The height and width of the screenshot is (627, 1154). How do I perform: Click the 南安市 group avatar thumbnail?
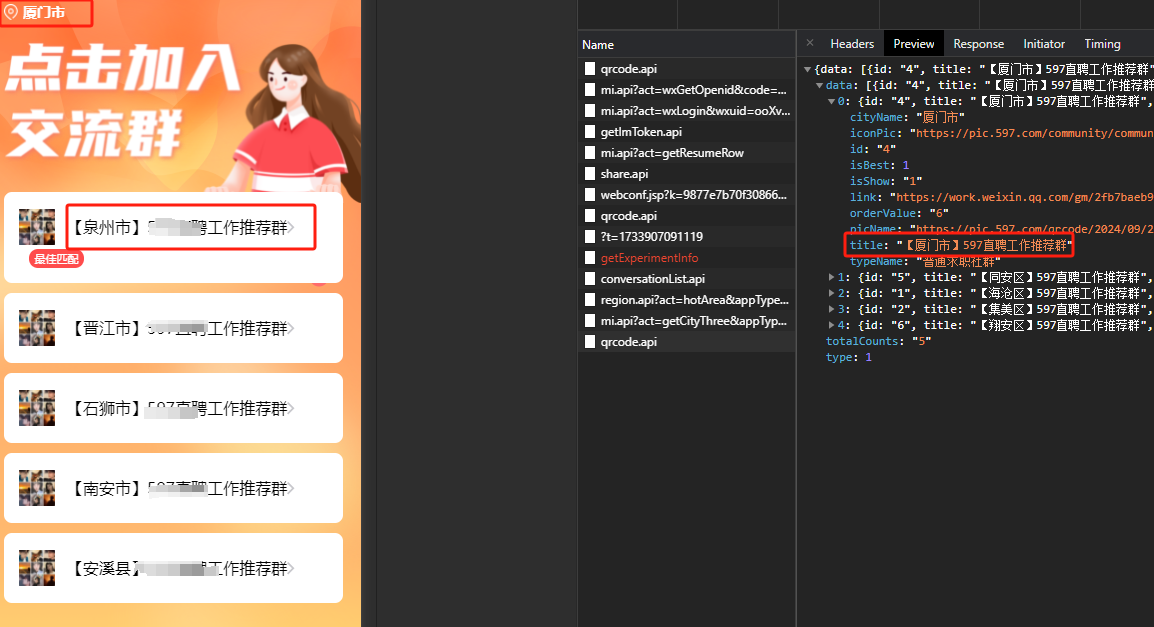click(x=37, y=488)
